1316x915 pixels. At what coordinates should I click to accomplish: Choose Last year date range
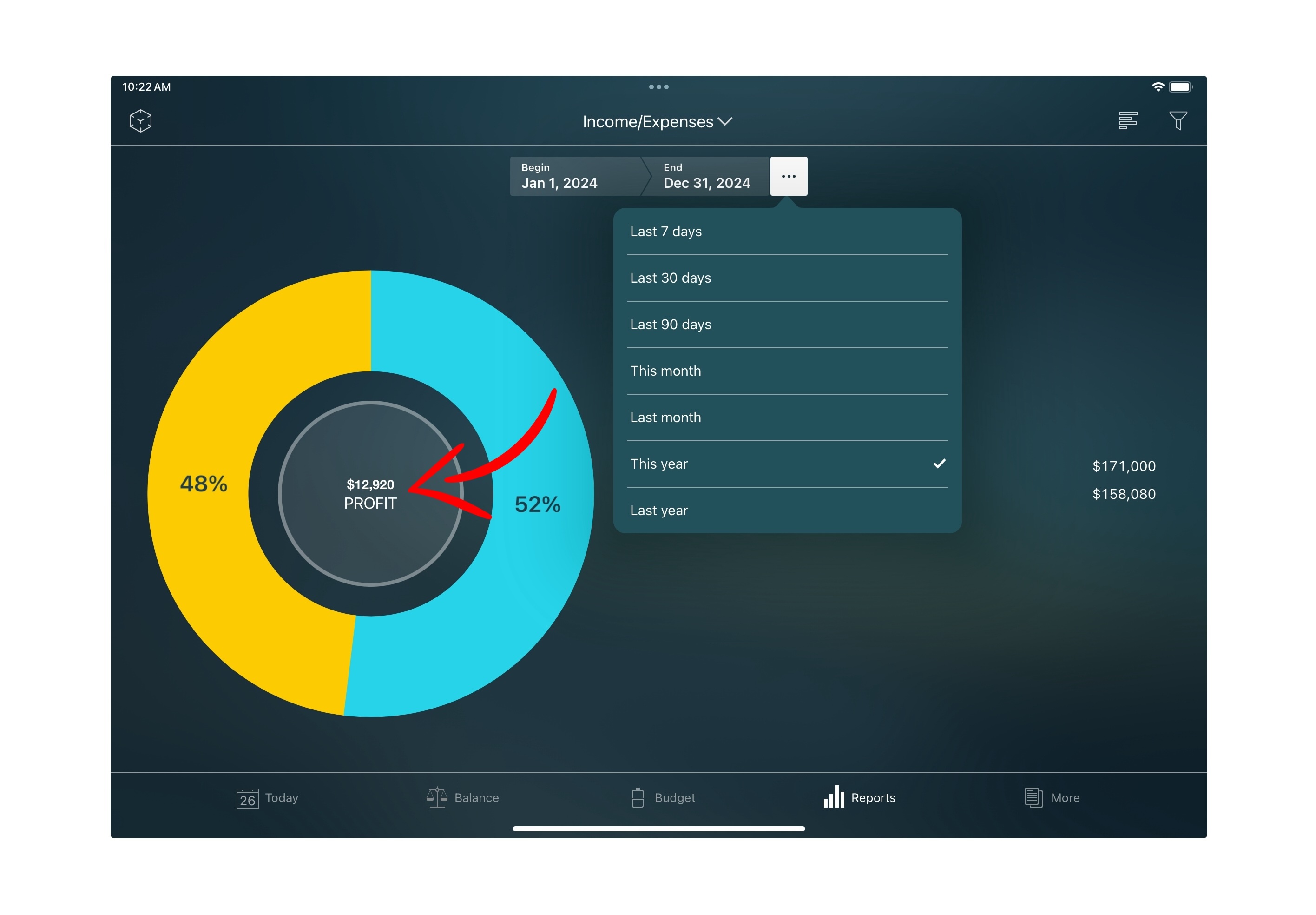[787, 510]
